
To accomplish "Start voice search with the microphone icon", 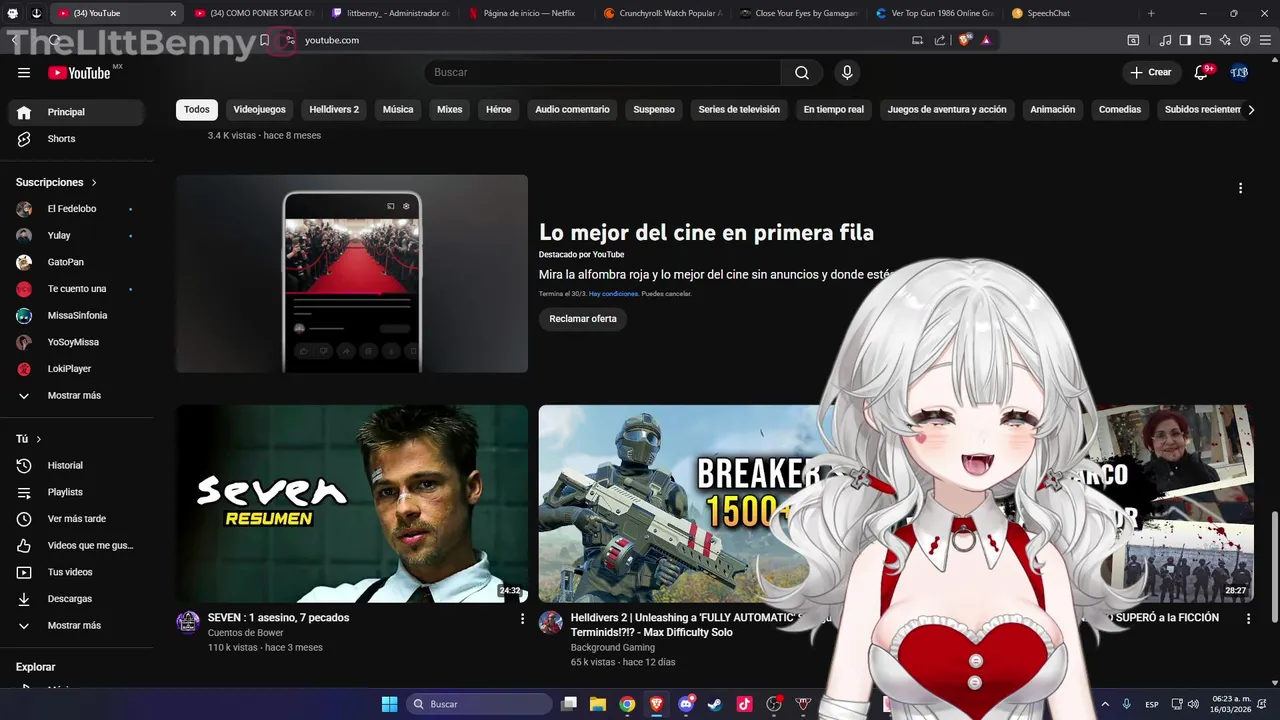I will [847, 72].
